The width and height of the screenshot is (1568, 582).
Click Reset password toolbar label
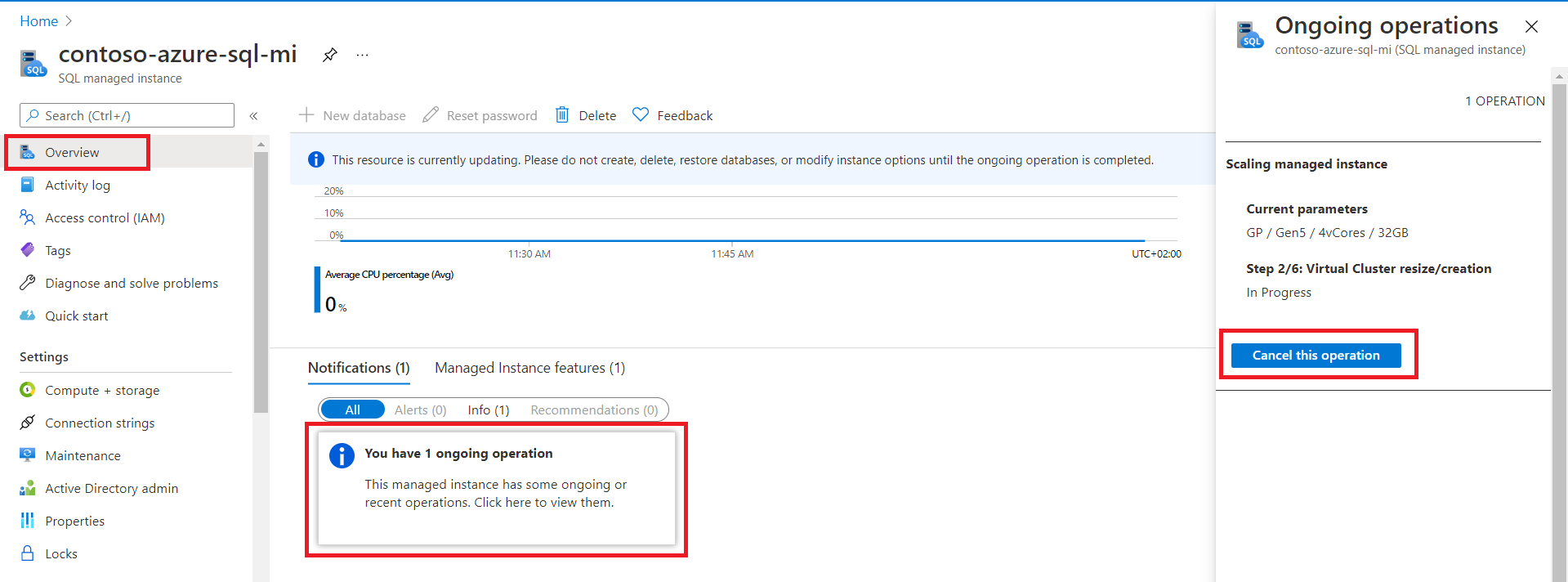[492, 116]
